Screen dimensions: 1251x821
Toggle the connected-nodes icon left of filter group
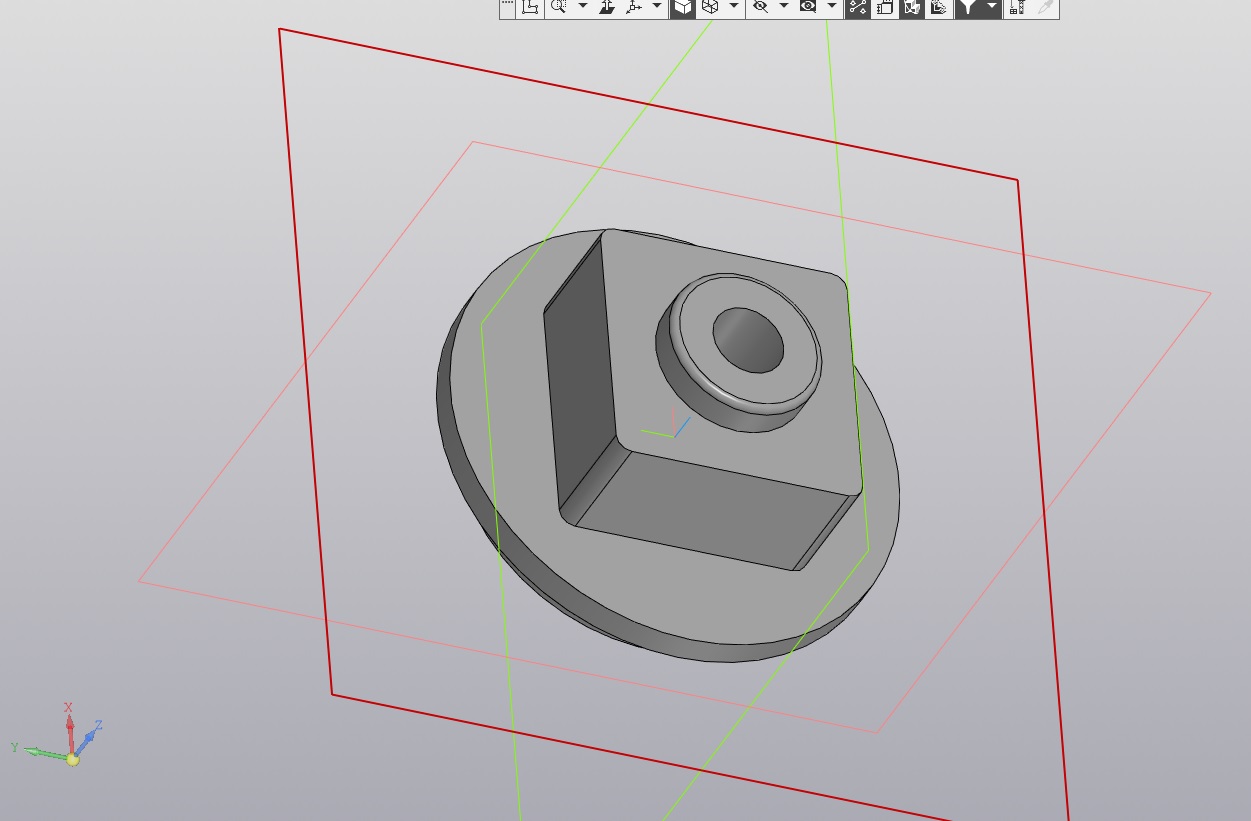[858, 7]
